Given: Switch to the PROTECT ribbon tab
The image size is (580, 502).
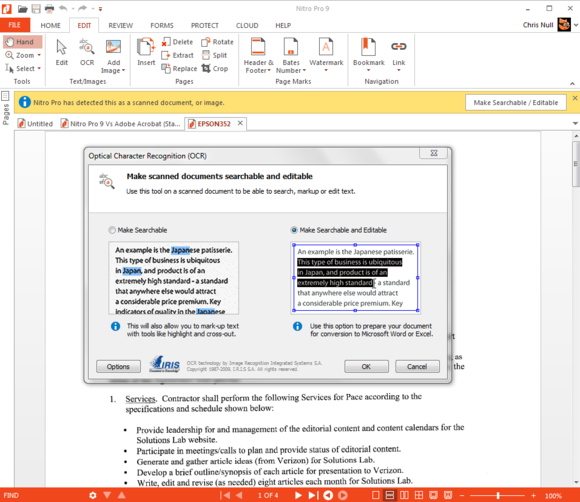Looking at the screenshot, I should click(x=205, y=26).
